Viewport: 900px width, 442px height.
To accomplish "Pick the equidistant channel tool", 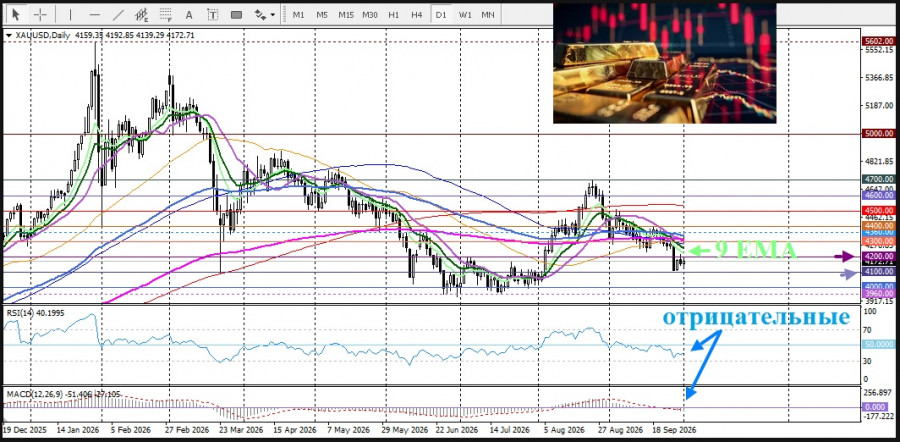I will click(141, 15).
